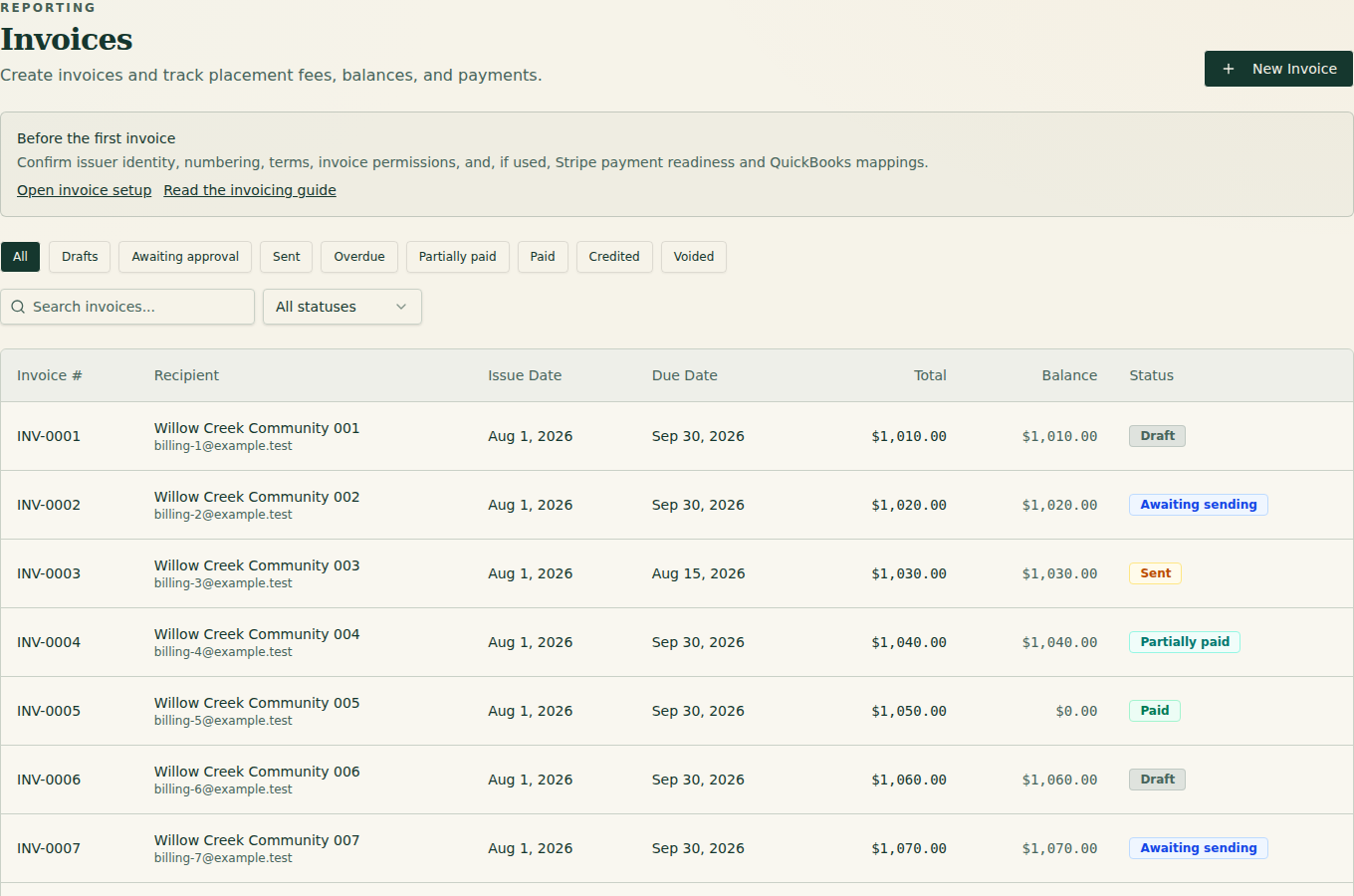Click the Sent status badge for INV-0003
Screen dimensions: 1354x896
(1155, 573)
